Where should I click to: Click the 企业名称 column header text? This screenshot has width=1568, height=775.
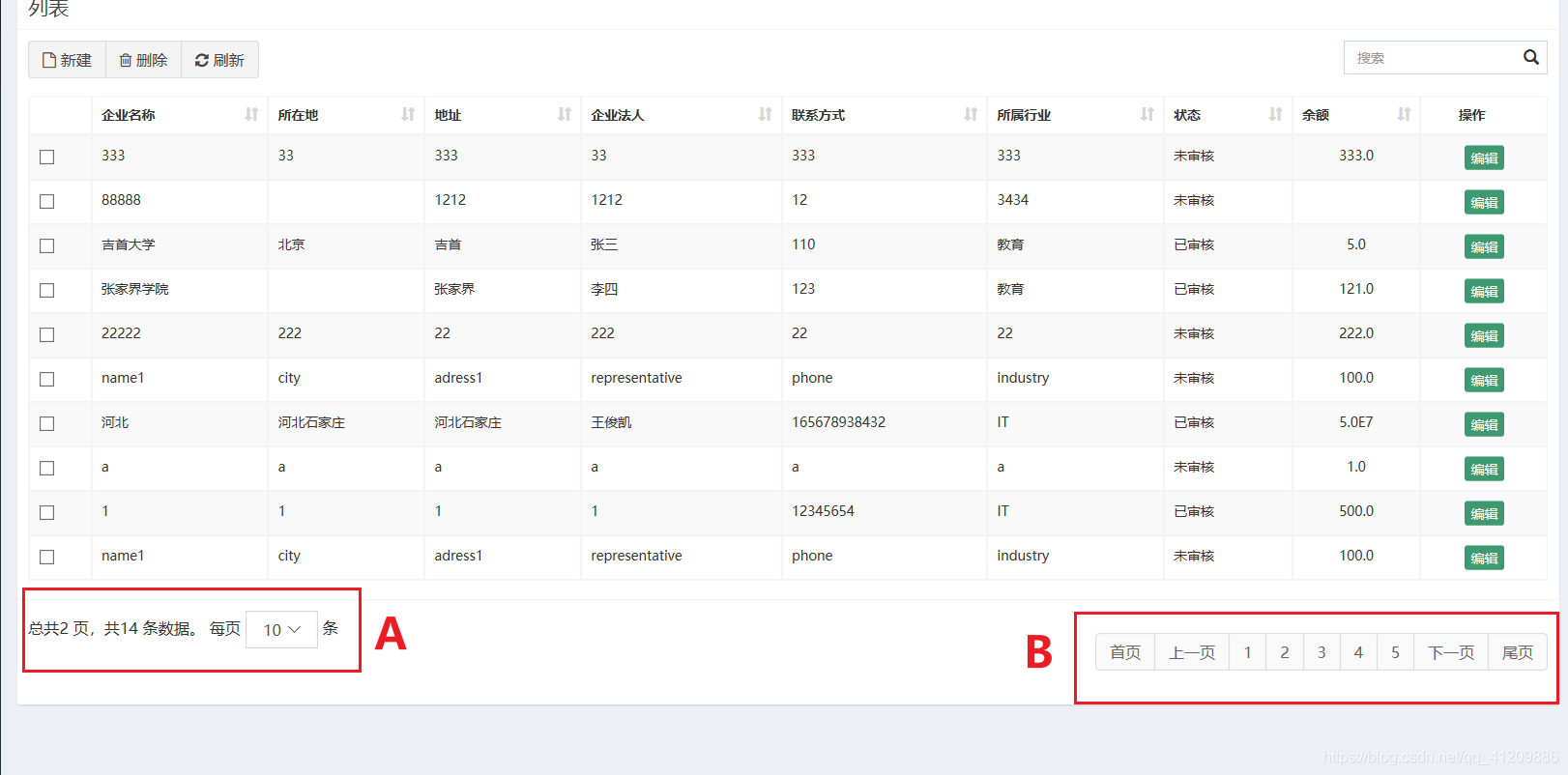[x=129, y=115]
